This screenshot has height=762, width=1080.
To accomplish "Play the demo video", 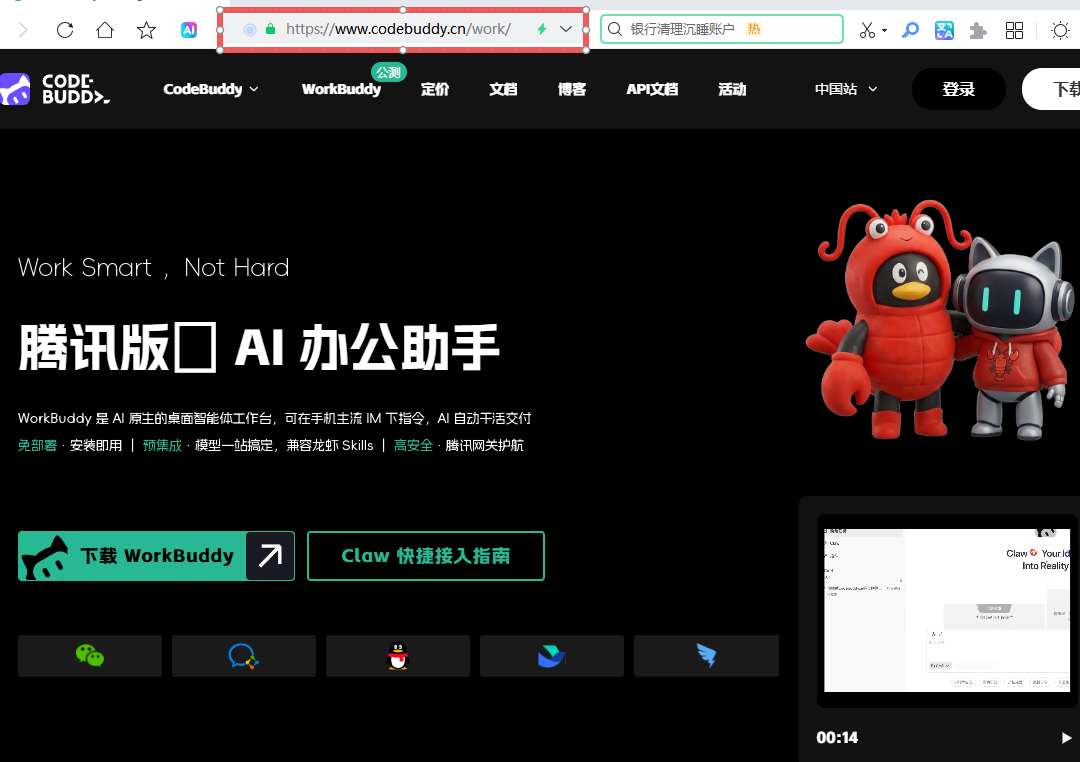I will pyautogui.click(x=1066, y=738).
